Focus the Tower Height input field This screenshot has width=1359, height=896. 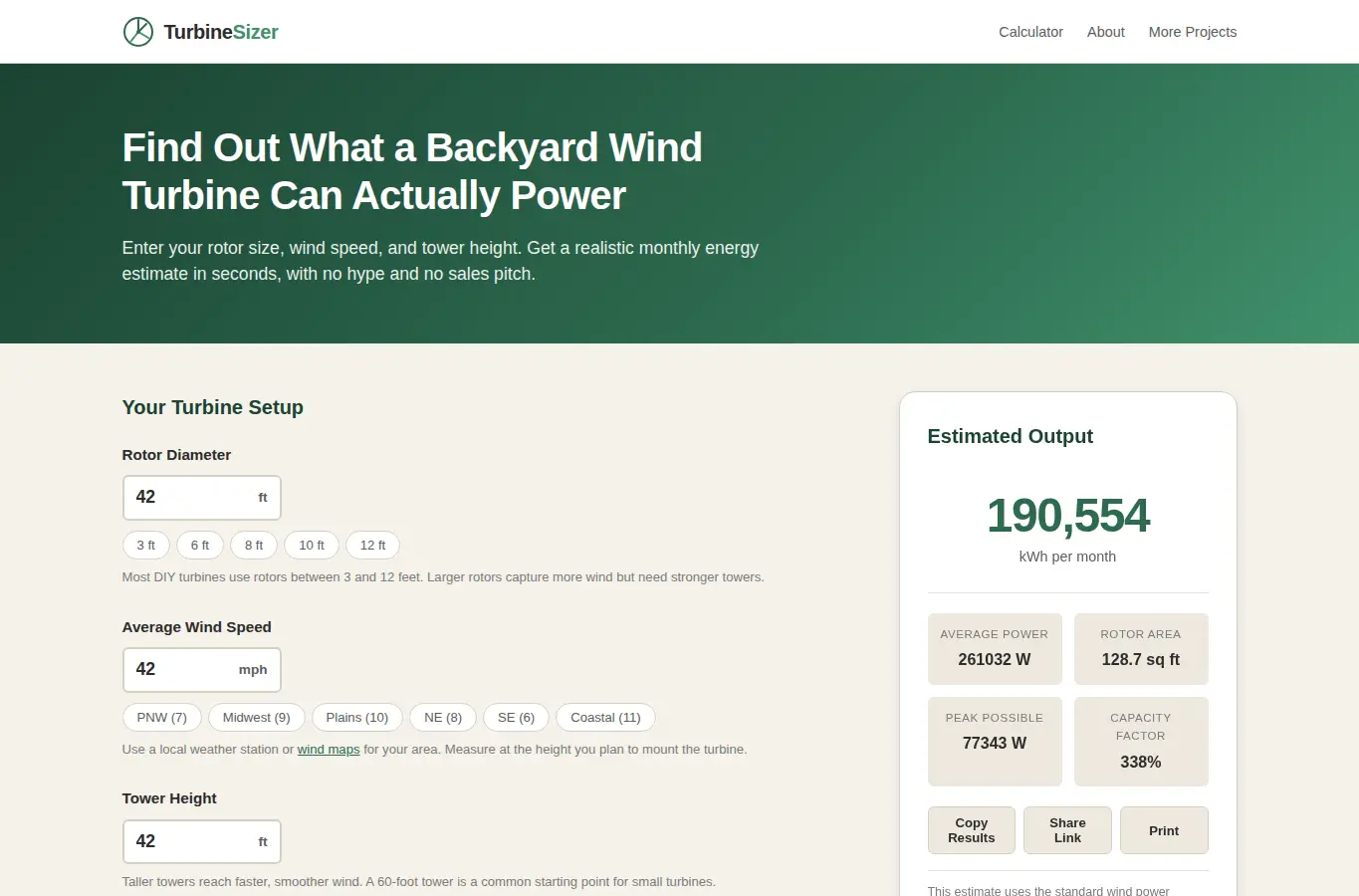[202, 842]
